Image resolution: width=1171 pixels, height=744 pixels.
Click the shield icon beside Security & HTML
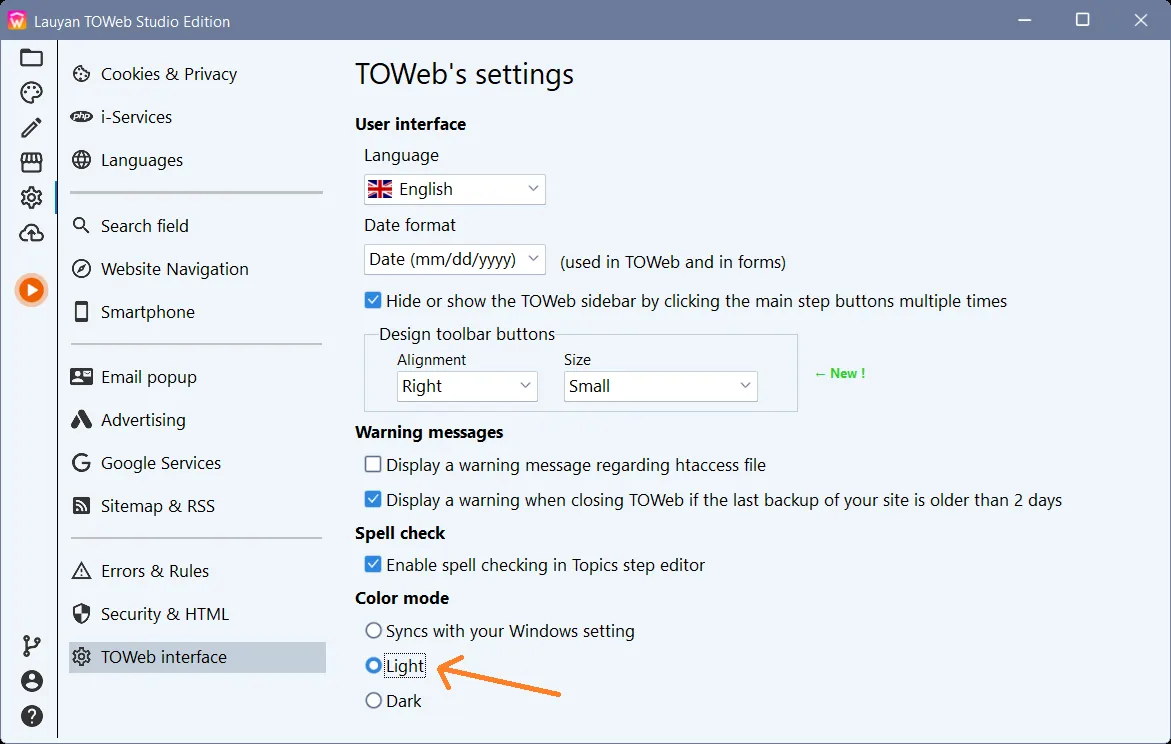click(81, 614)
